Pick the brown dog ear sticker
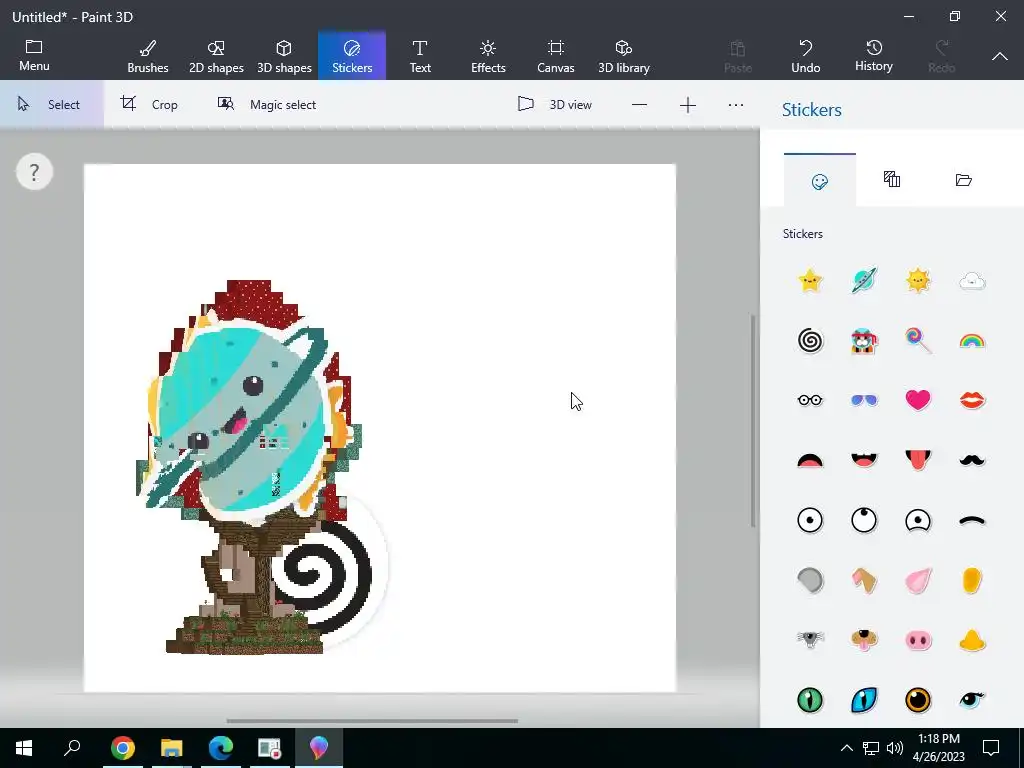This screenshot has width=1024, height=768. tap(864, 580)
